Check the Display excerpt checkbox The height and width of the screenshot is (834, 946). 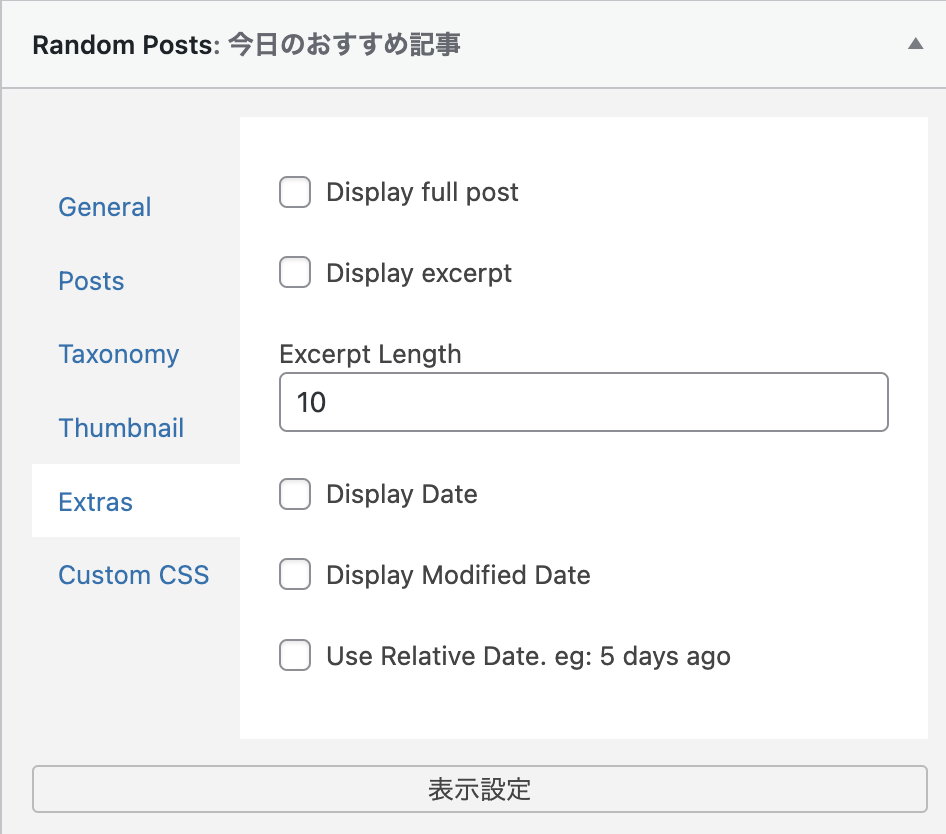295,272
